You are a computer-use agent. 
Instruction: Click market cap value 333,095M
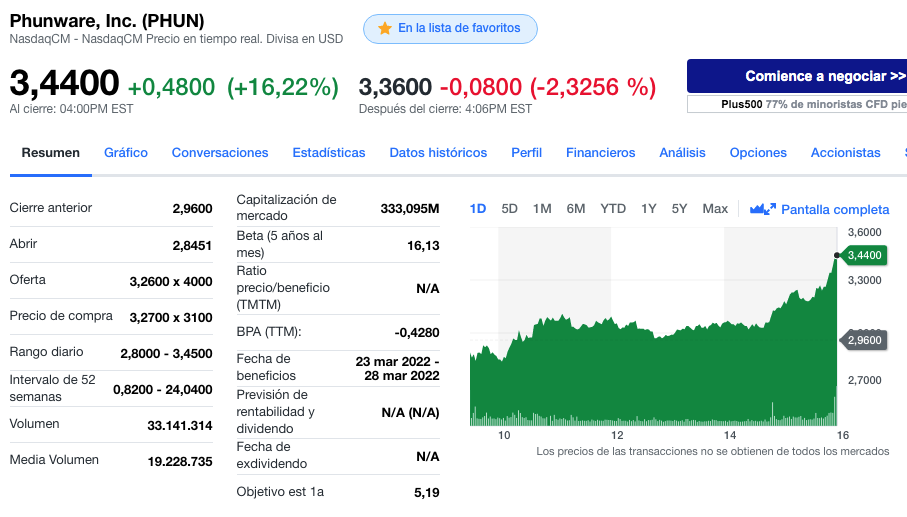(x=410, y=209)
